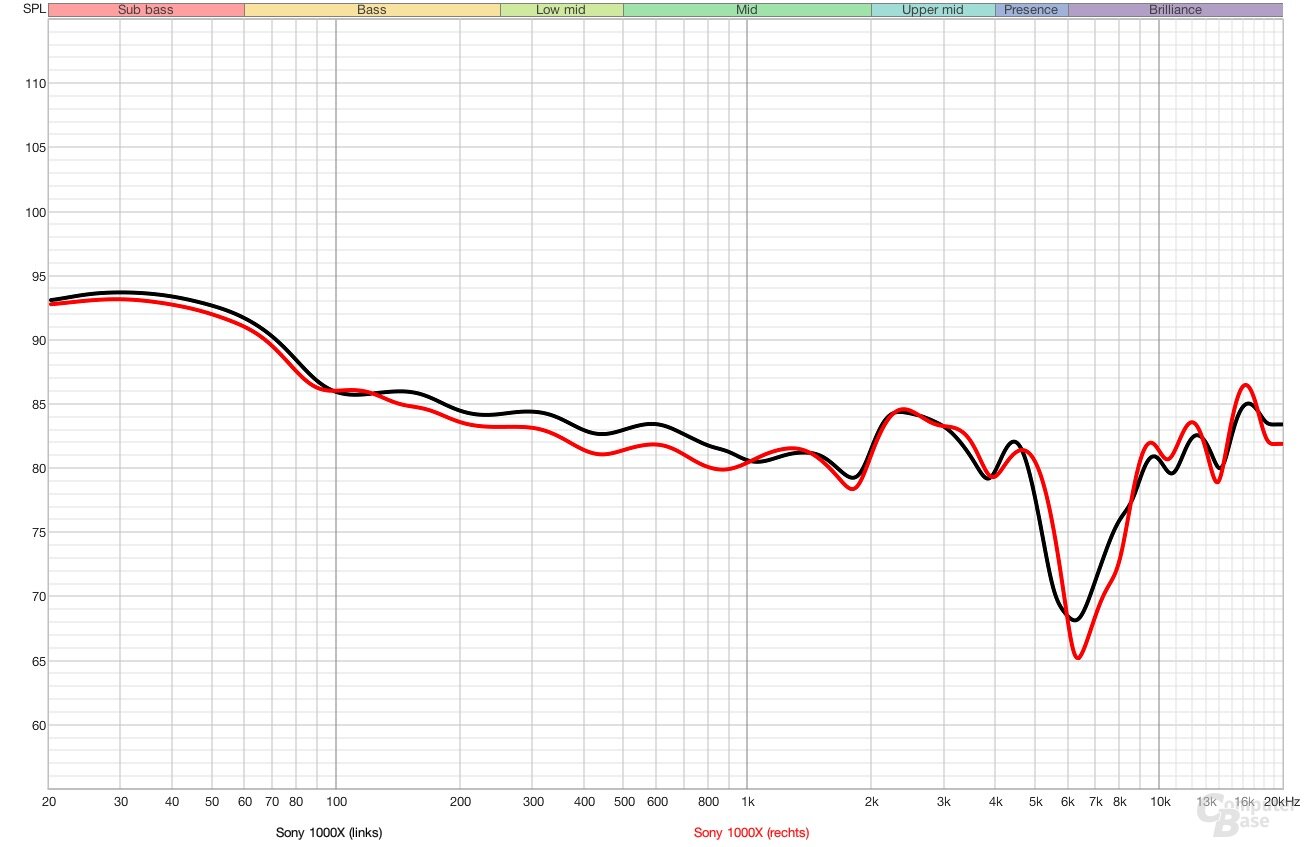The height and width of the screenshot is (847, 1307).
Task: Click the SPL axis title
Action: point(33,10)
